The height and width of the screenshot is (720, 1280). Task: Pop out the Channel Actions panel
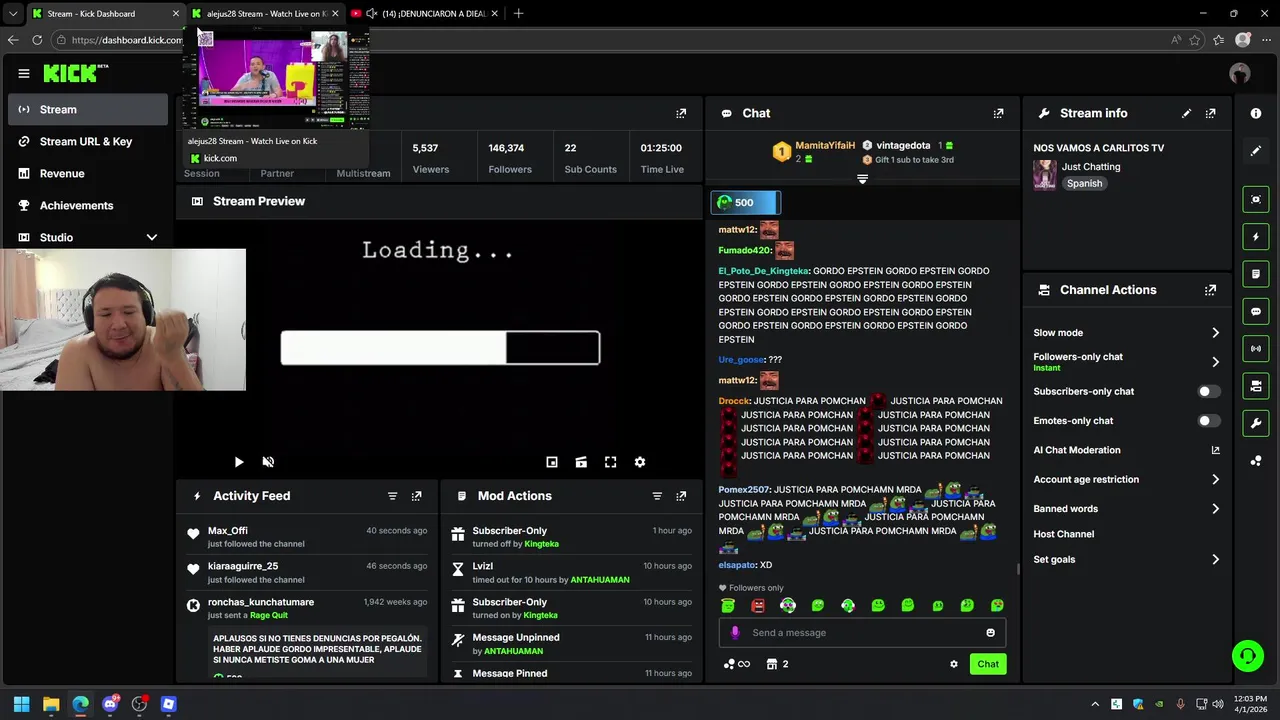pyautogui.click(x=1211, y=290)
